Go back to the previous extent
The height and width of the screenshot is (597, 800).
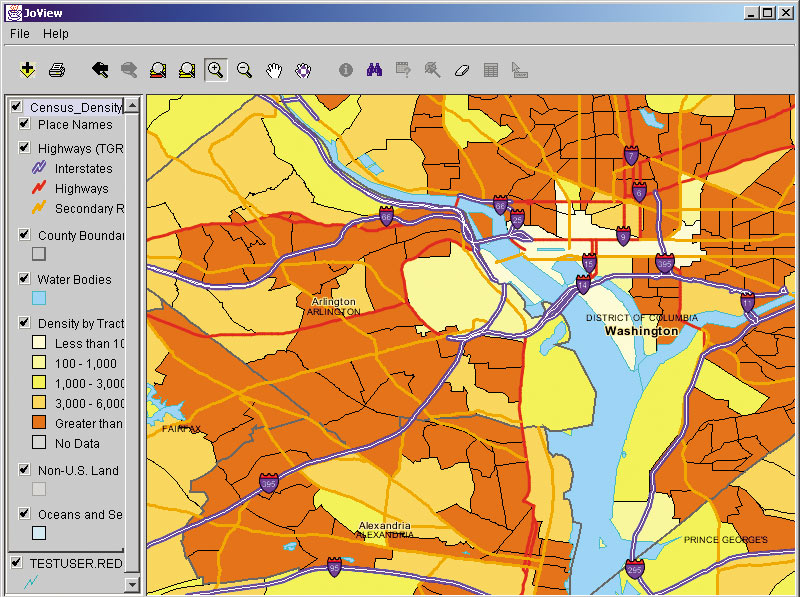click(100, 69)
